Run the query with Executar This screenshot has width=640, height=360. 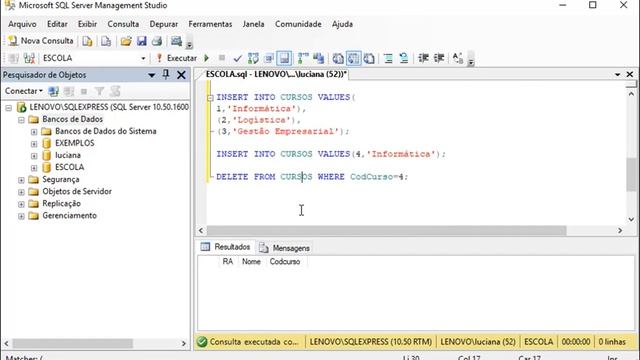[x=176, y=58]
